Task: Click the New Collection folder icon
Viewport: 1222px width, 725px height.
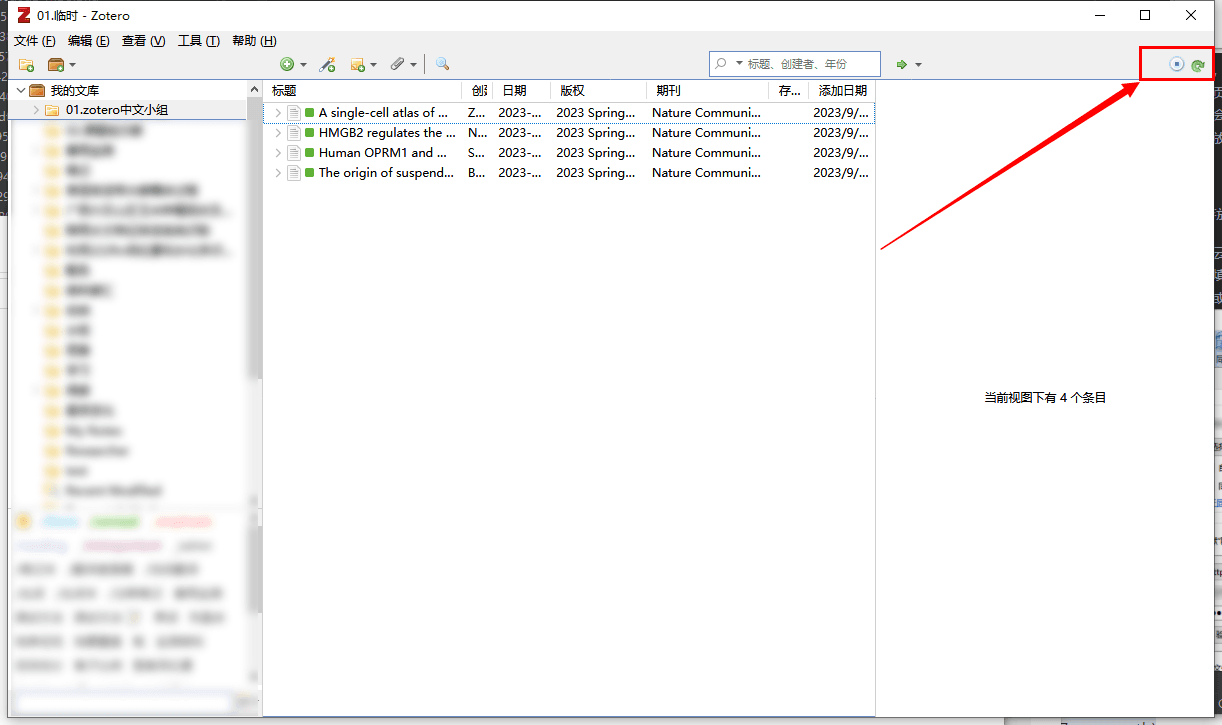Action: pos(27,65)
